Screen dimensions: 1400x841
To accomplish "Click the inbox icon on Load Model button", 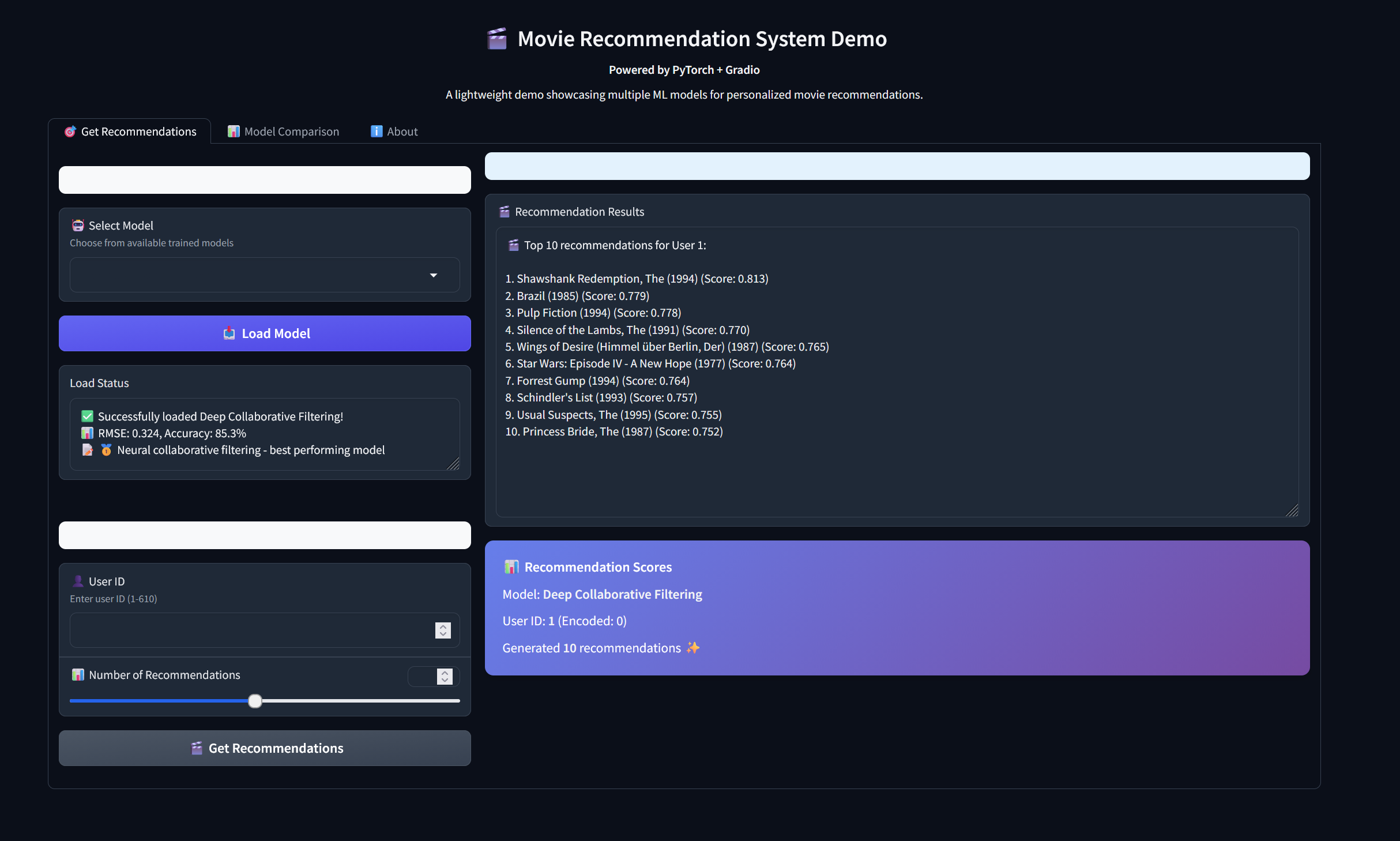I will click(229, 333).
